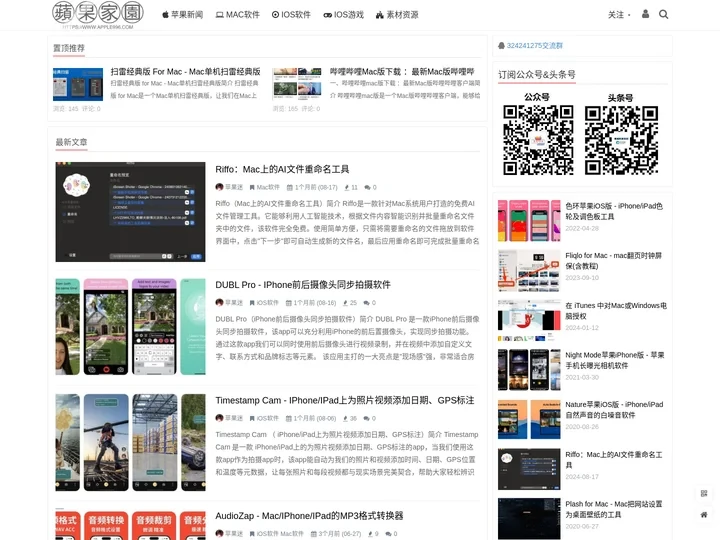Open sidebar Nature thumbnail
Viewport: 720px width, 540px height.
[529, 419]
